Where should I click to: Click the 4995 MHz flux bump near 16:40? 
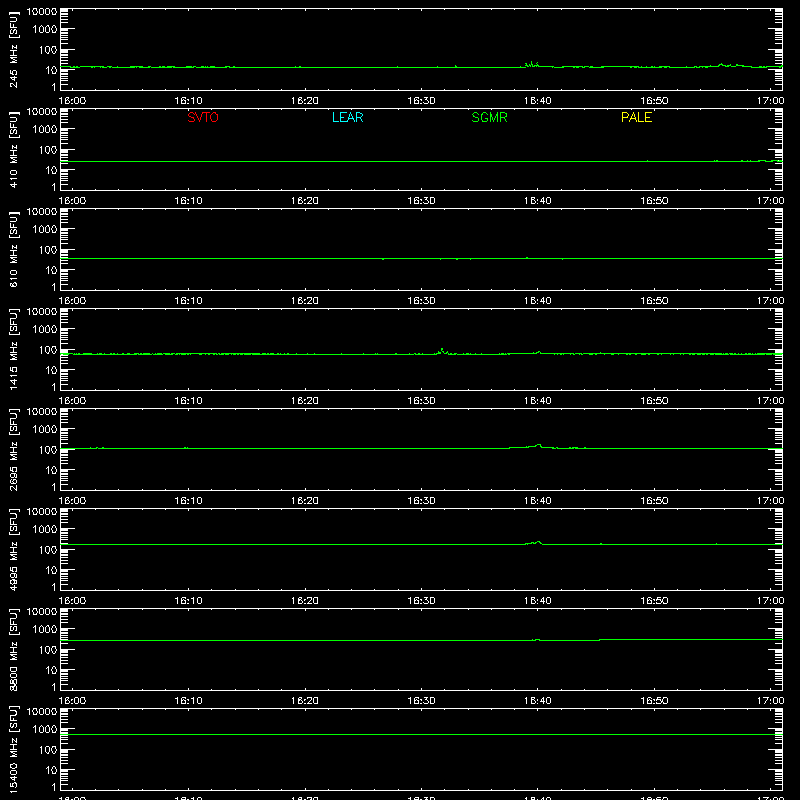point(534,543)
